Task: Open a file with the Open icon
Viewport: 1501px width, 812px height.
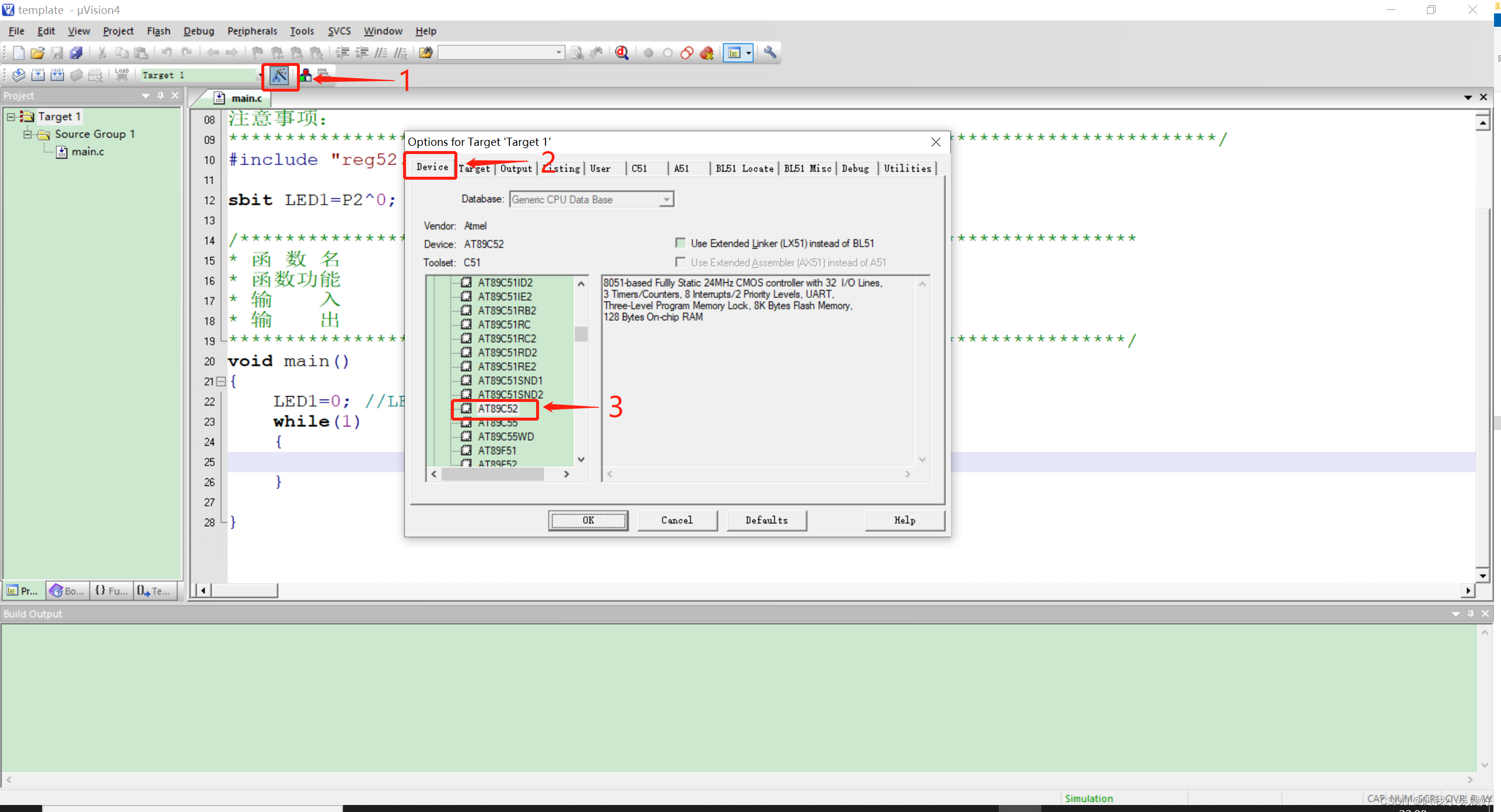Action: click(x=37, y=53)
